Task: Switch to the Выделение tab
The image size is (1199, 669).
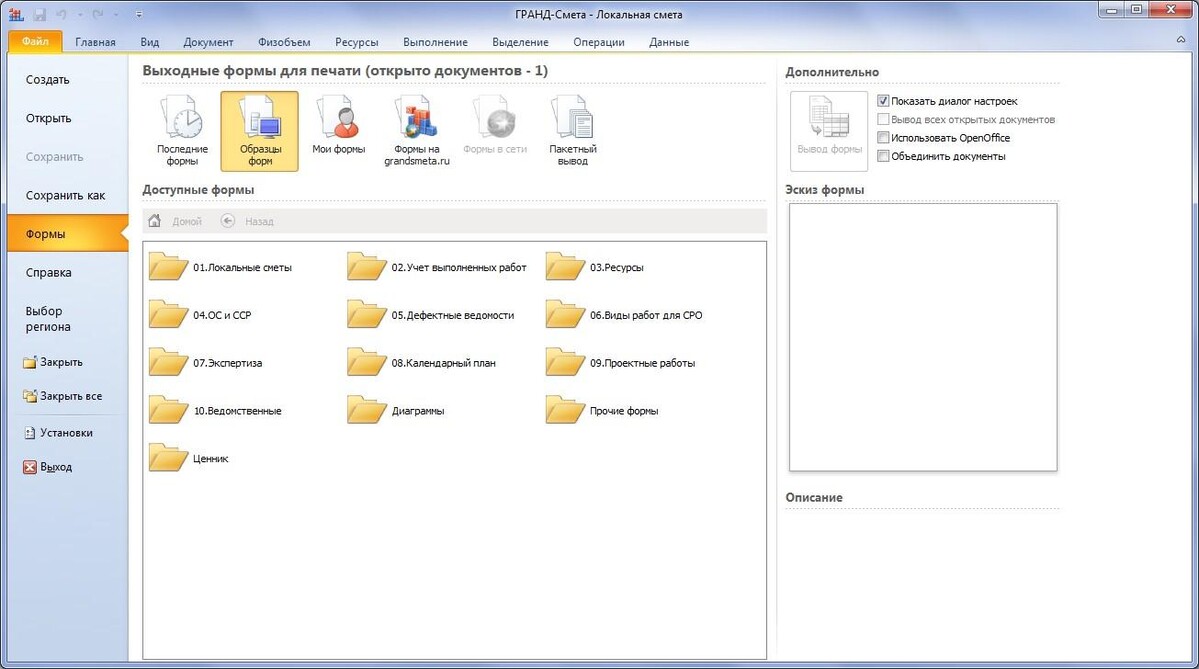Action: 520,42
